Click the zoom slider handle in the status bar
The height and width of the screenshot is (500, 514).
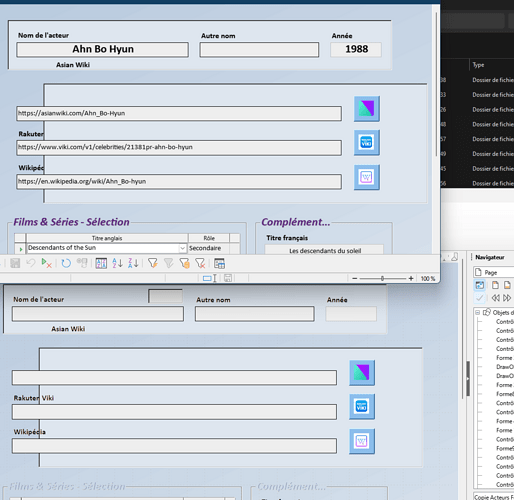pyautogui.click(x=382, y=278)
